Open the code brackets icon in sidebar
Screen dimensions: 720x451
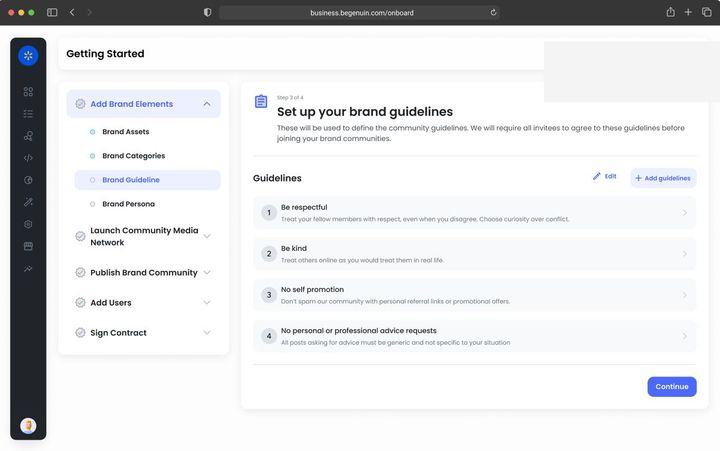[28, 158]
